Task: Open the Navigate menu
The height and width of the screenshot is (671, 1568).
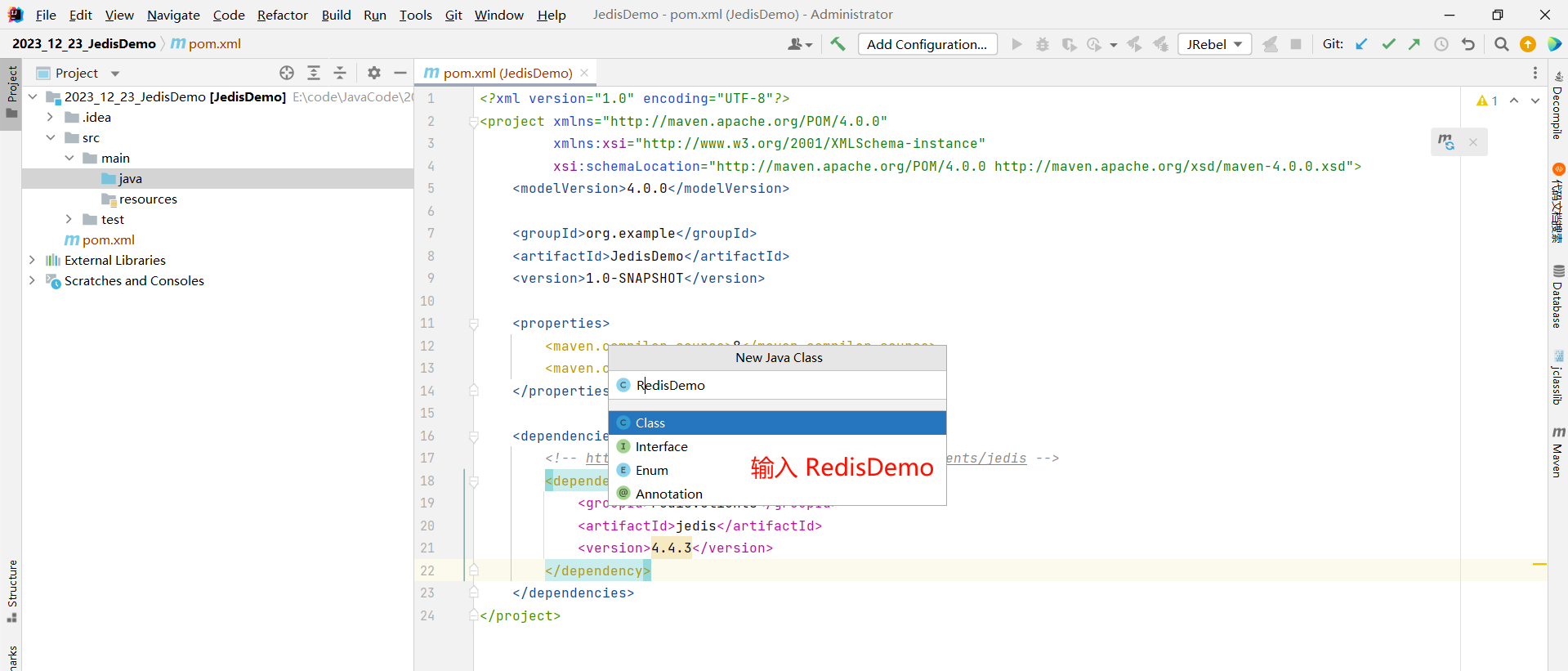Action: click(x=173, y=15)
